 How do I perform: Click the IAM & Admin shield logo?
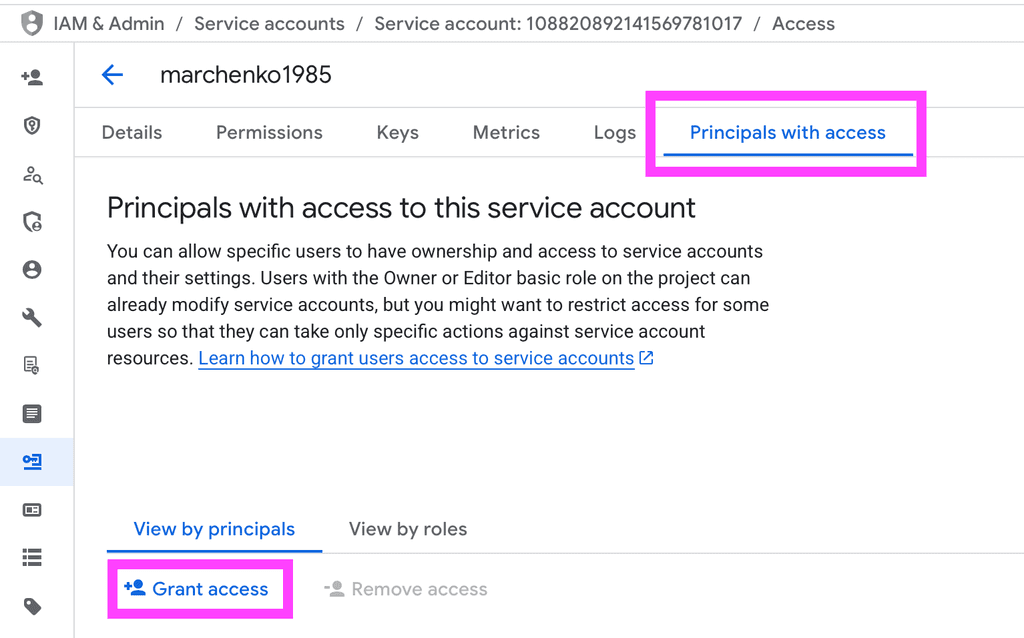pyautogui.click(x=32, y=23)
